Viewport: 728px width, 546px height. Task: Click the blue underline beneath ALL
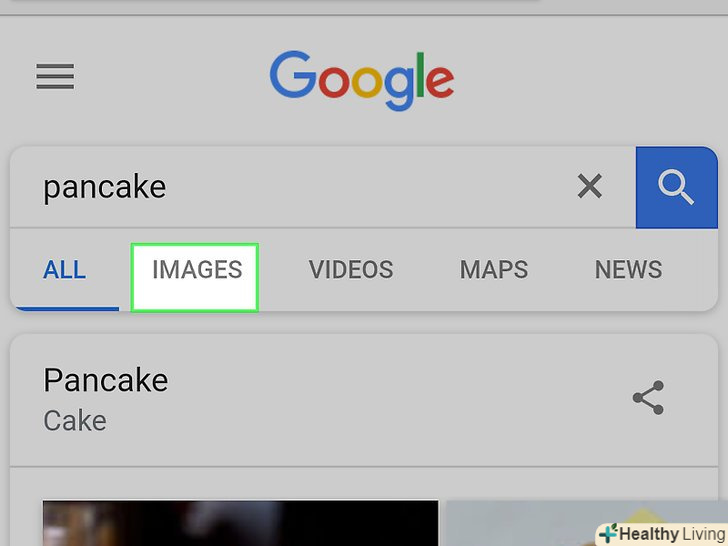64,307
